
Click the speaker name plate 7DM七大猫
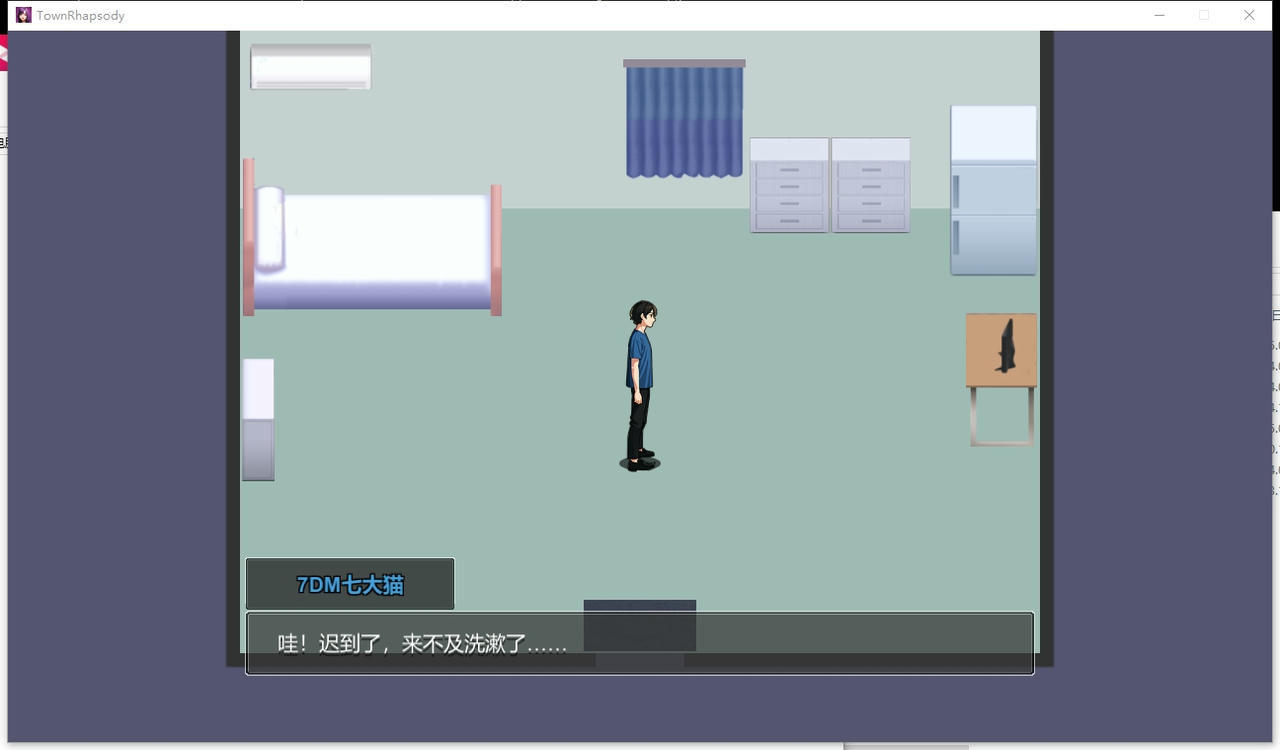pos(349,584)
